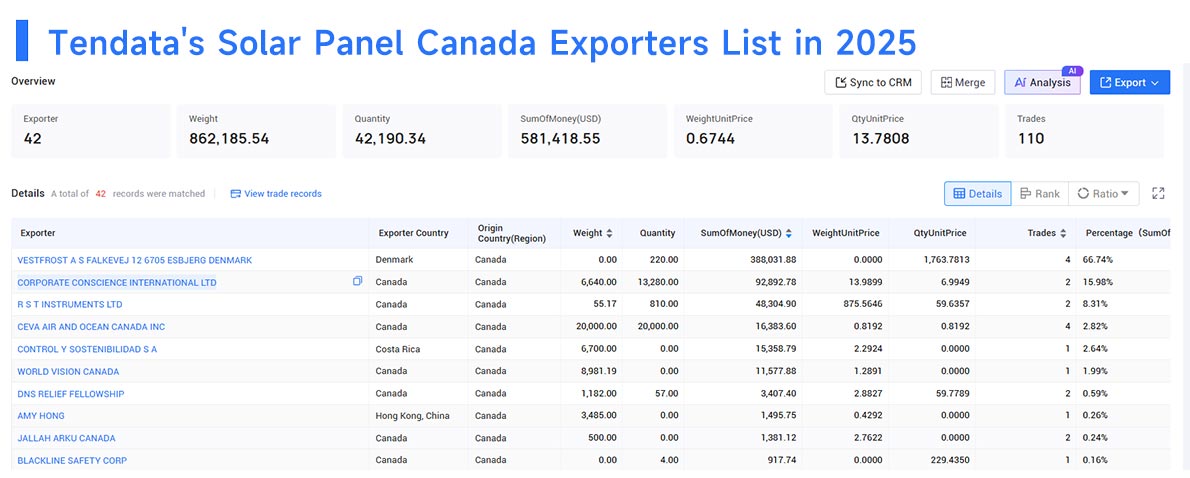Click the Quantity summary card 42,190.34
1190x478 pixels.
(421, 131)
